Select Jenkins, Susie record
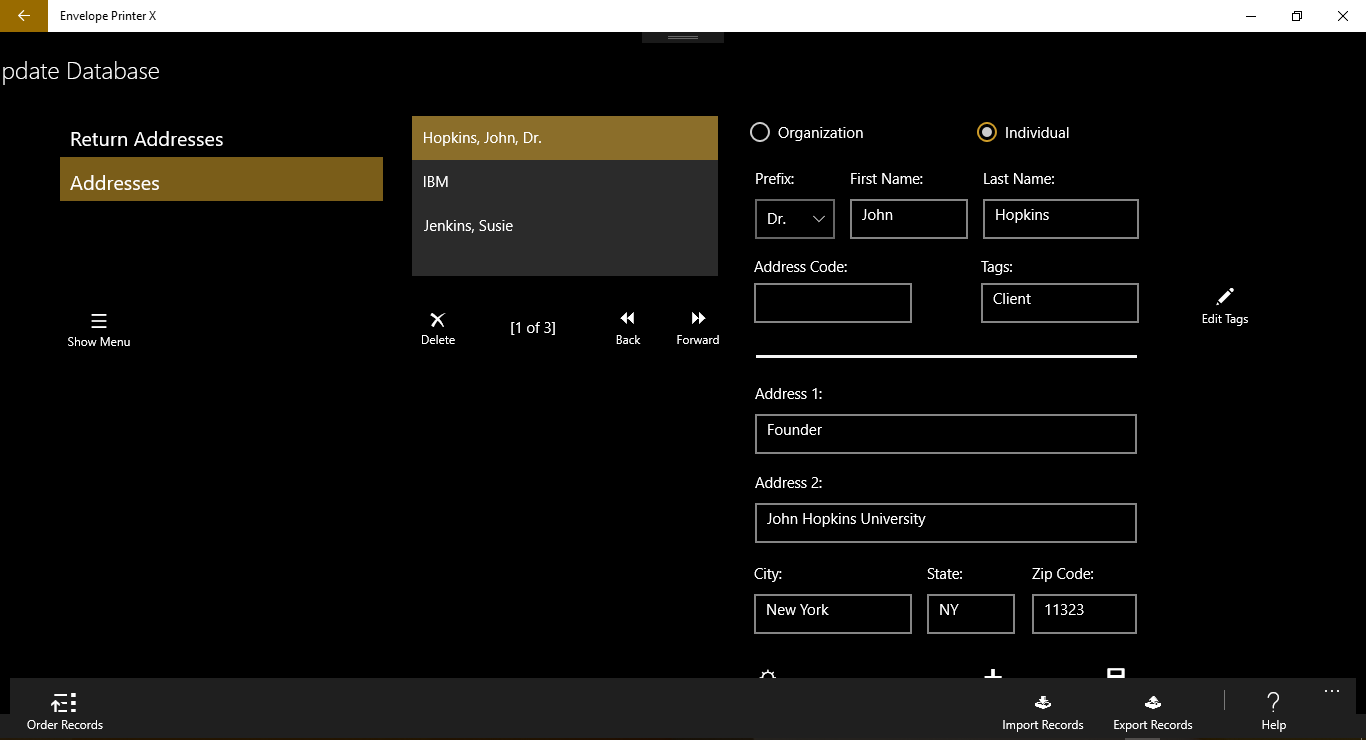 (x=565, y=226)
